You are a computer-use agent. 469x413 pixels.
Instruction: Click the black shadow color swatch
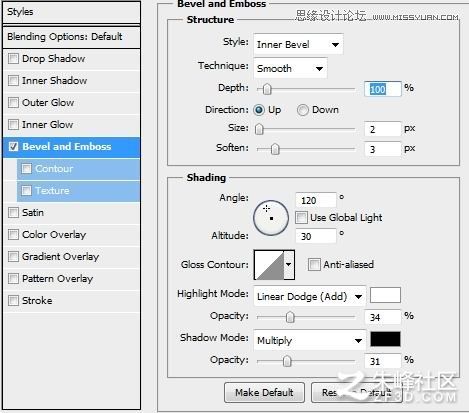coord(385,339)
